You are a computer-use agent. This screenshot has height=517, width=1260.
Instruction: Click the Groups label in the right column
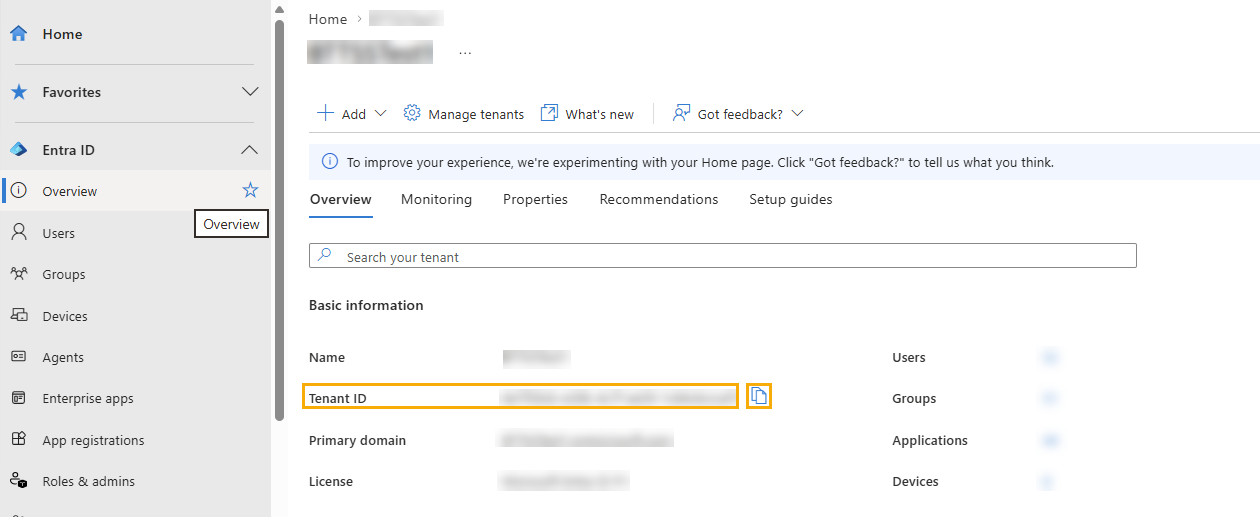(x=914, y=398)
